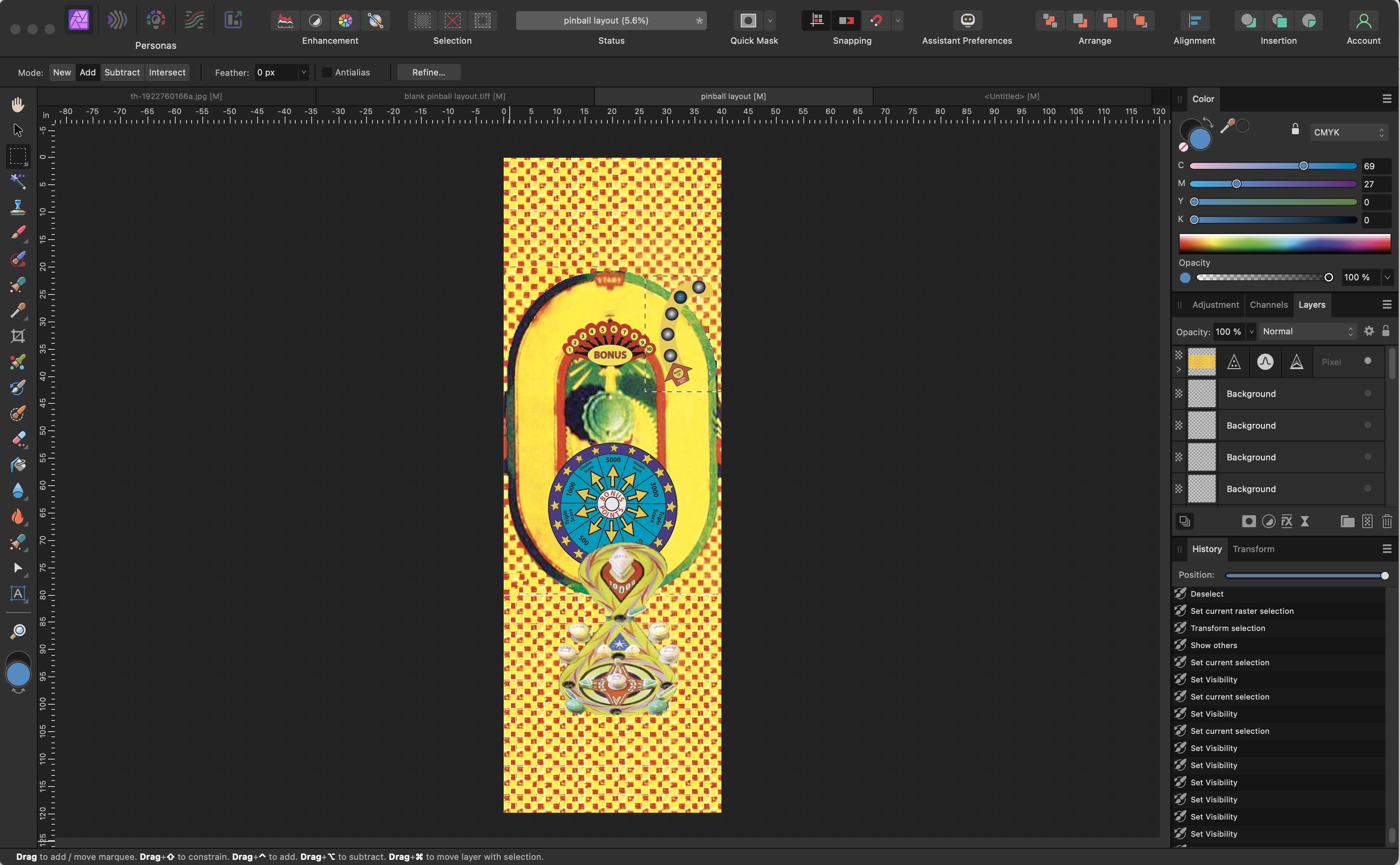This screenshot has width=1400, height=865.
Task: Select the Crop tool in left toolbar
Action: 18,336
